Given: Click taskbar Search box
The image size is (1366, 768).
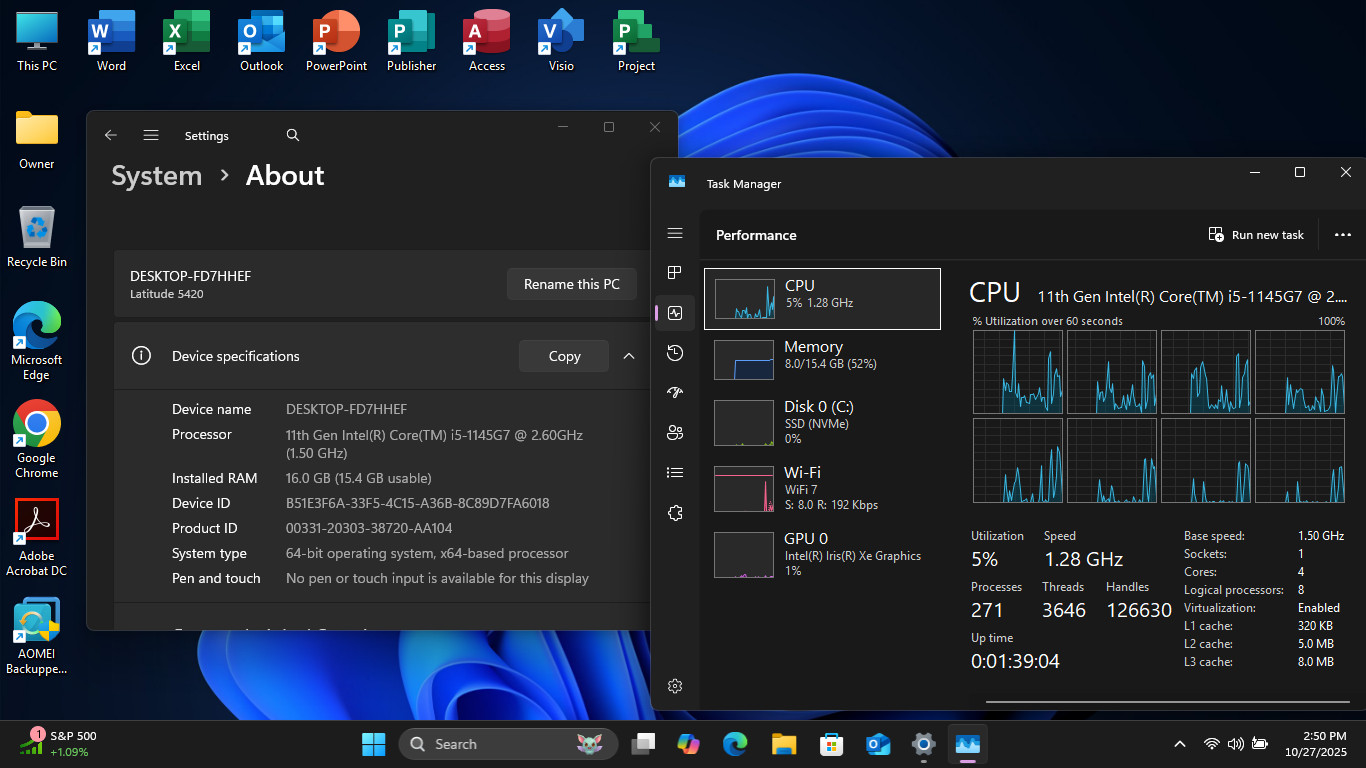Looking at the screenshot, I should tap(508, 744).
